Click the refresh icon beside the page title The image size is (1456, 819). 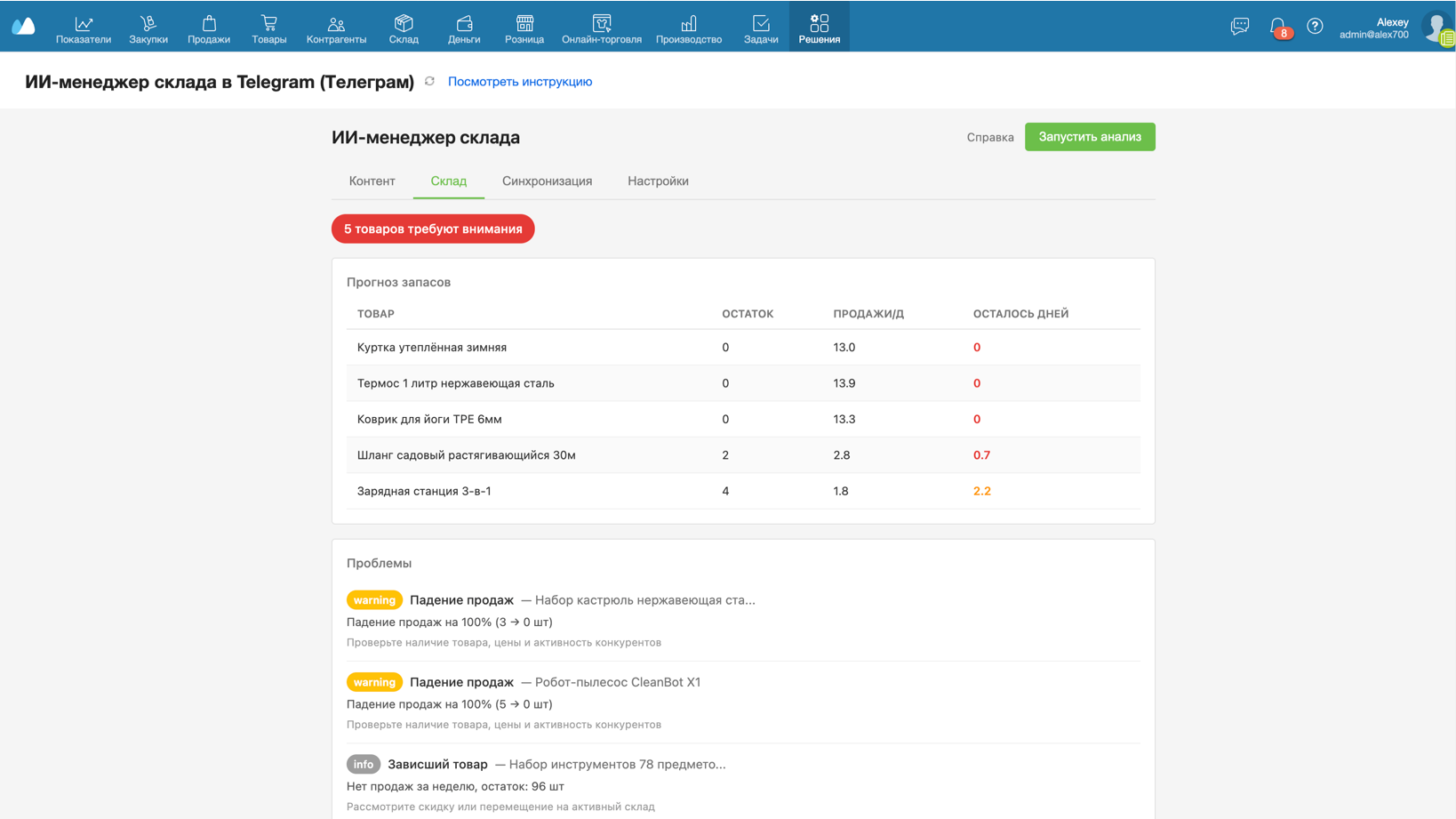tap(429, 81)
